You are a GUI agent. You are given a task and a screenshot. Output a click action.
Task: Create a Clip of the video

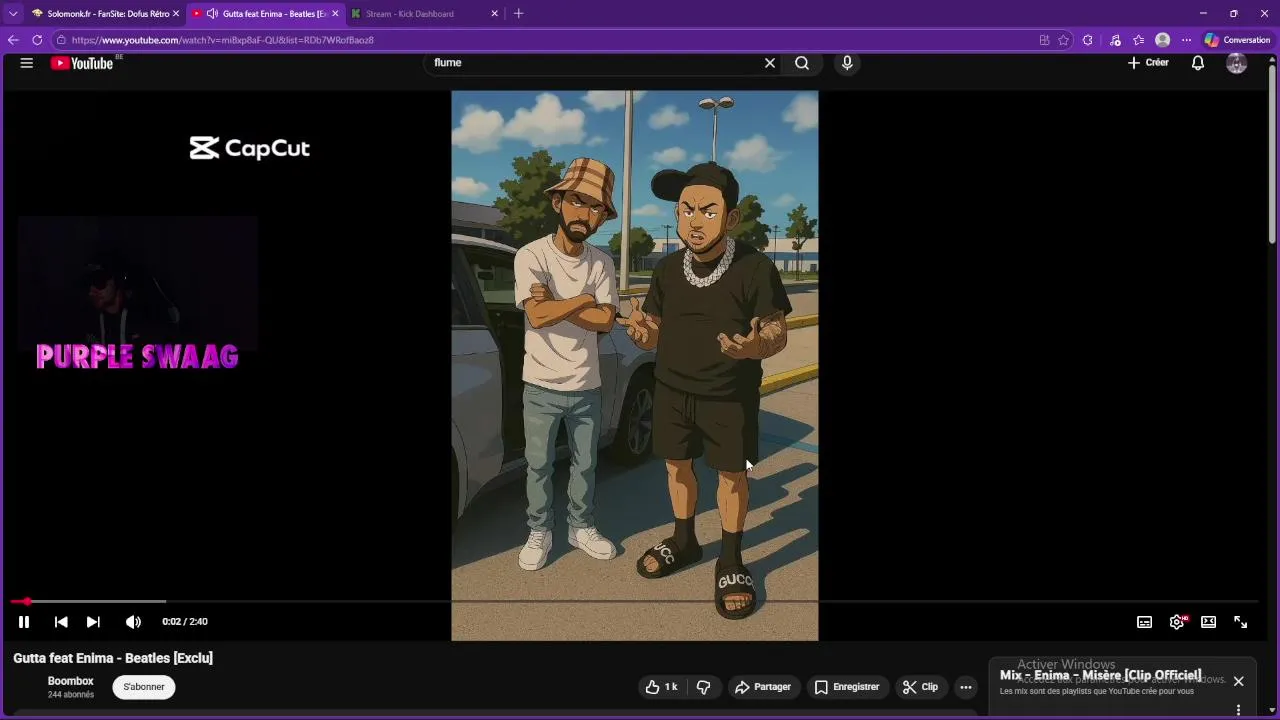pos(920,687)
